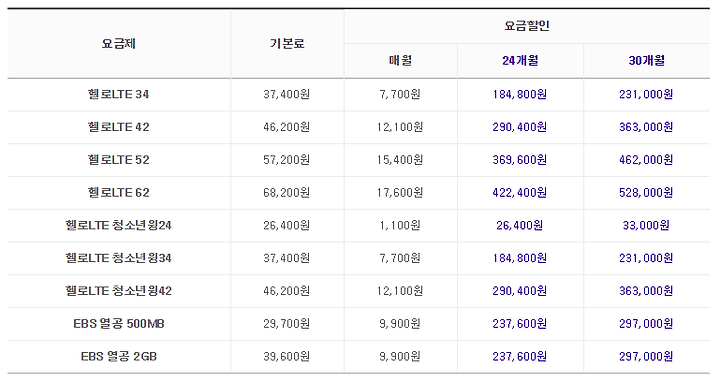720x382 pixels.
Task: Click 184,800원 in the 헬로LTE 34 row
Action: [x=520, y=94]
